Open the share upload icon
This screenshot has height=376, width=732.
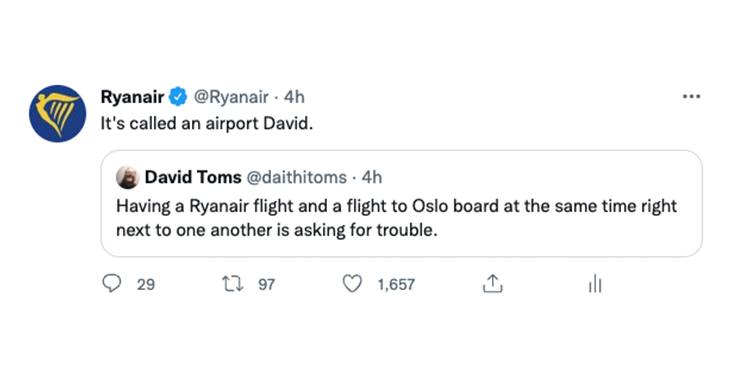coord(493,284)
